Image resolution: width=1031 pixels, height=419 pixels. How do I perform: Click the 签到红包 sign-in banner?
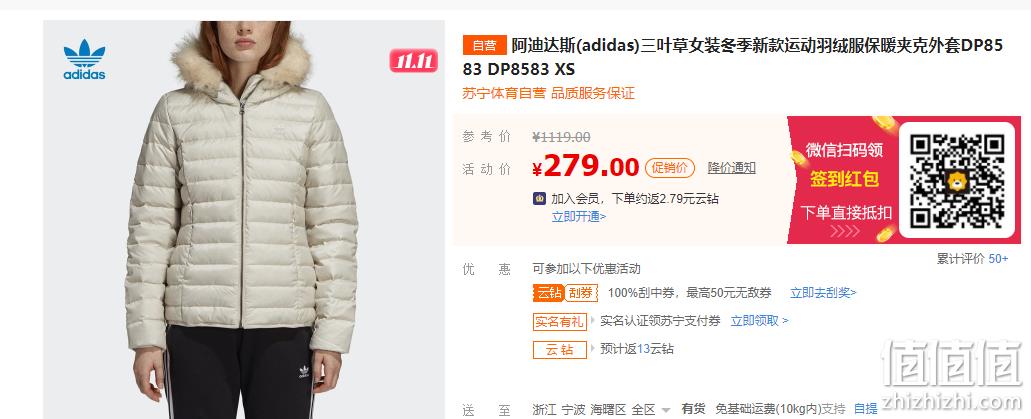(844, 180)
